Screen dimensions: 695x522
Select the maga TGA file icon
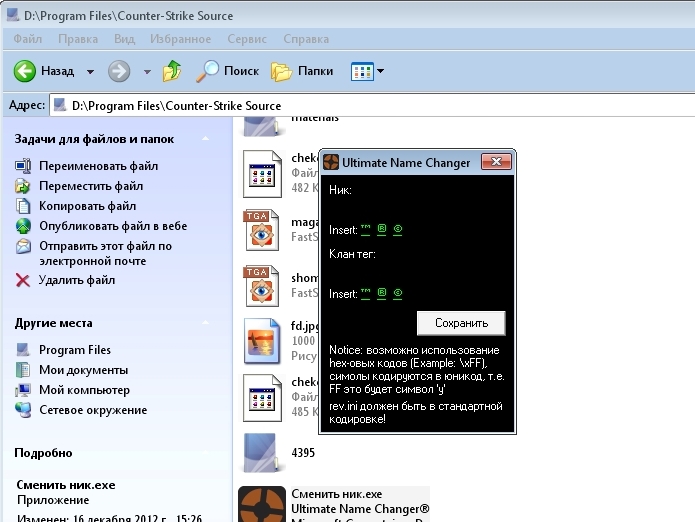262,230
